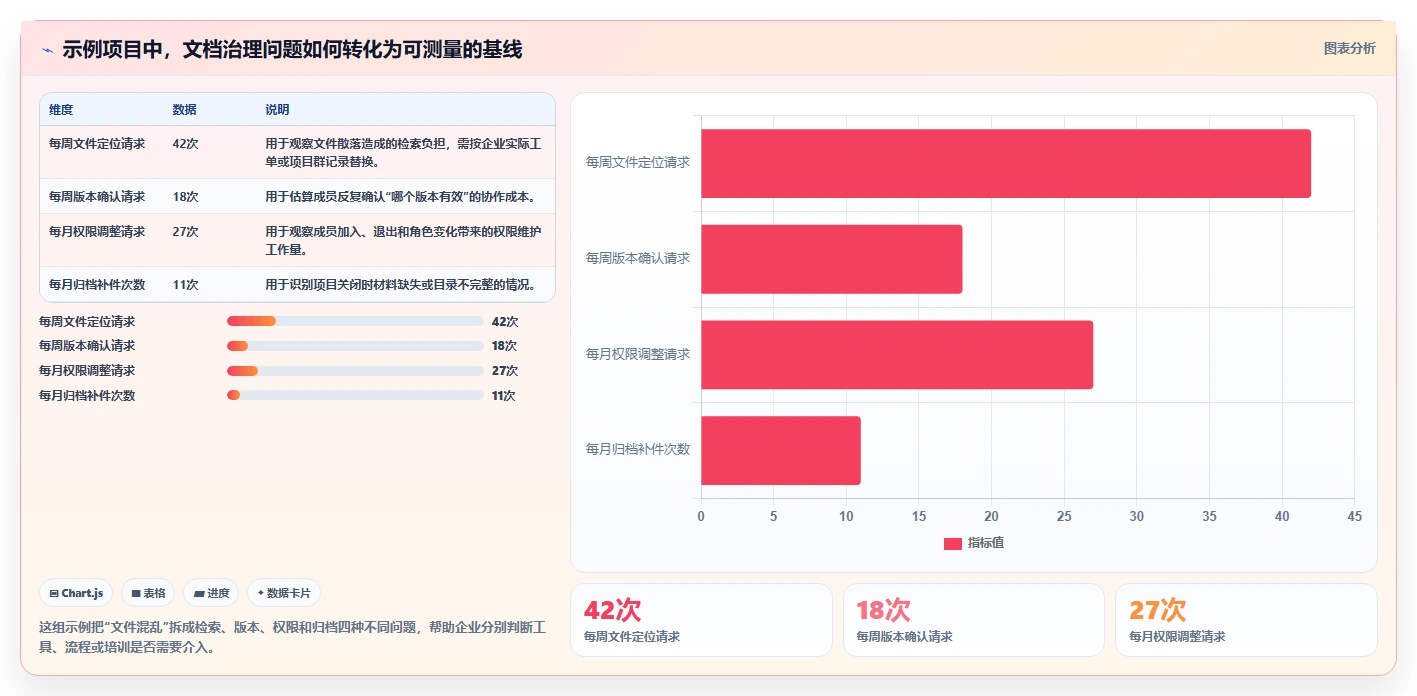The width and height of the screenshot is (1417, 696).
Task: Click the summary paragraph starting 这组示例
Action: pos(293,637)
